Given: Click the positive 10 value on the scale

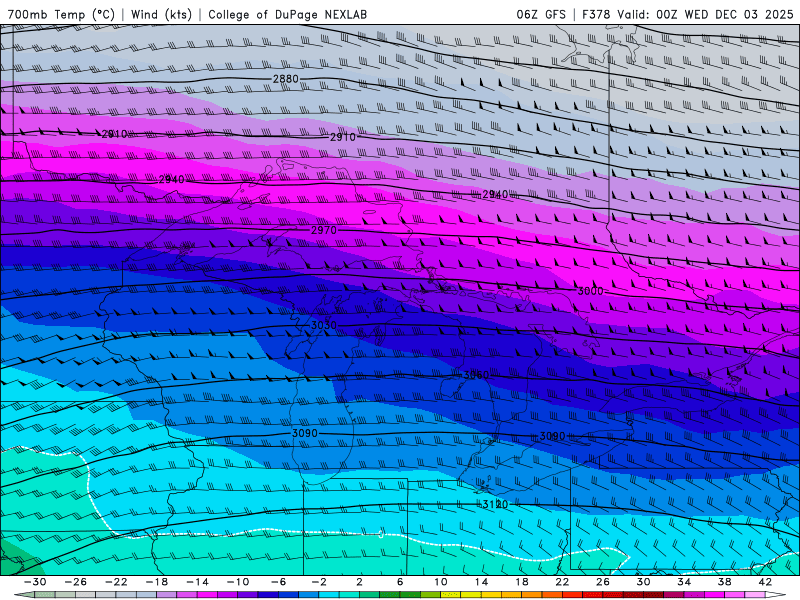Looking at the screenshot, I should (x=441, y=582).
